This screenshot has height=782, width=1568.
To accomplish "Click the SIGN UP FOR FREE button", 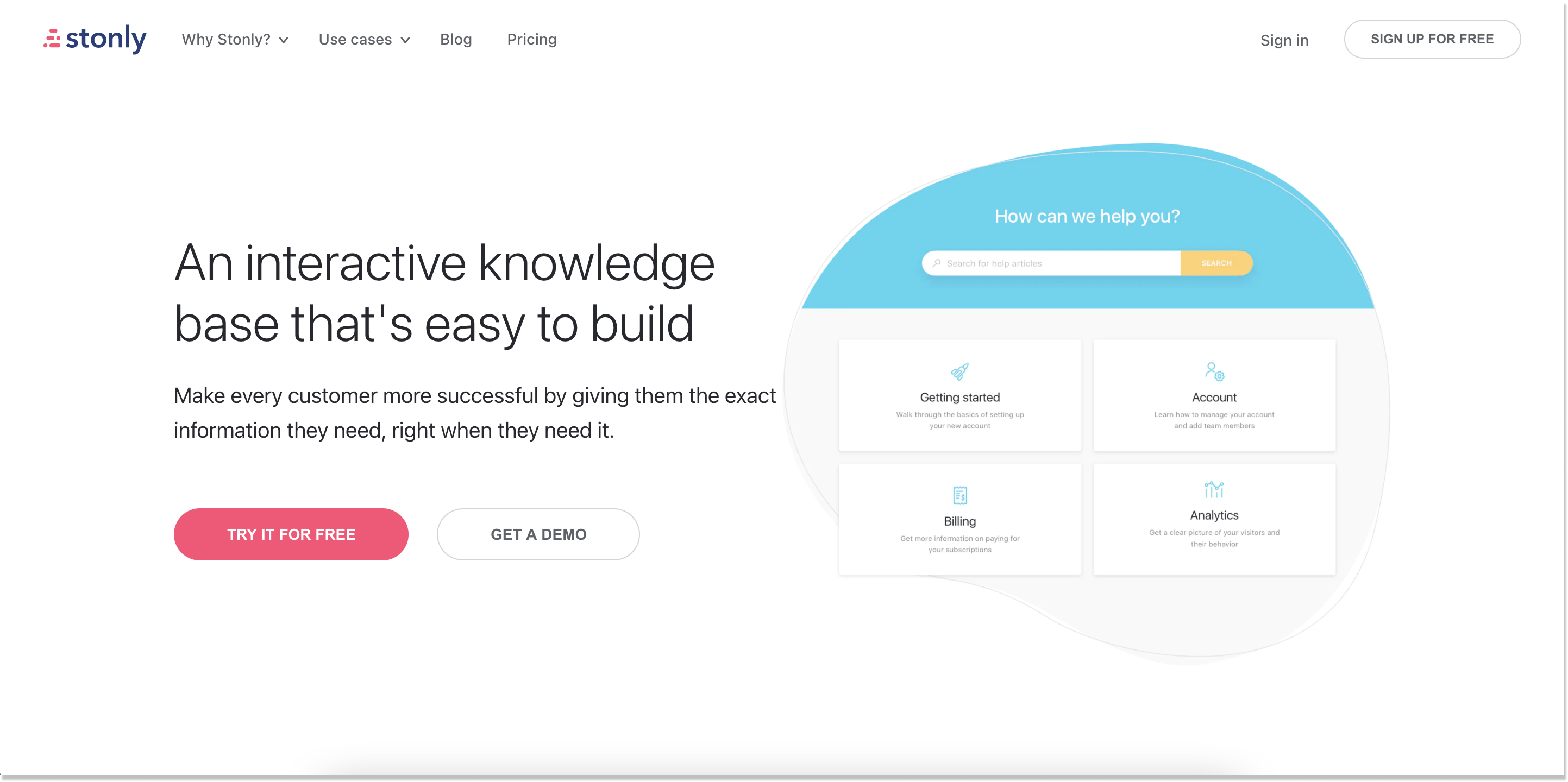I will click(x=1432, y=39).
